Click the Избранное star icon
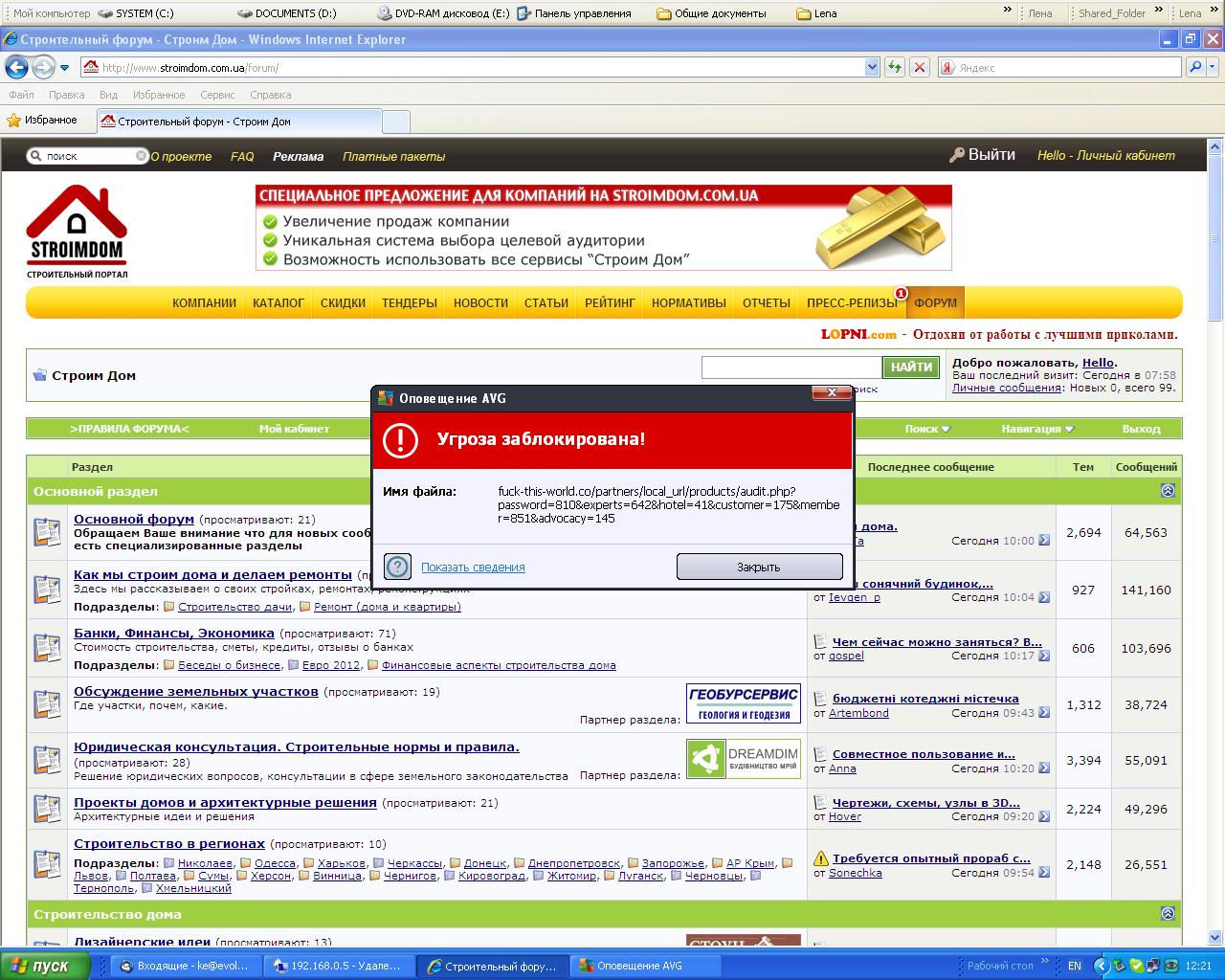 click(x=13, y=121)
